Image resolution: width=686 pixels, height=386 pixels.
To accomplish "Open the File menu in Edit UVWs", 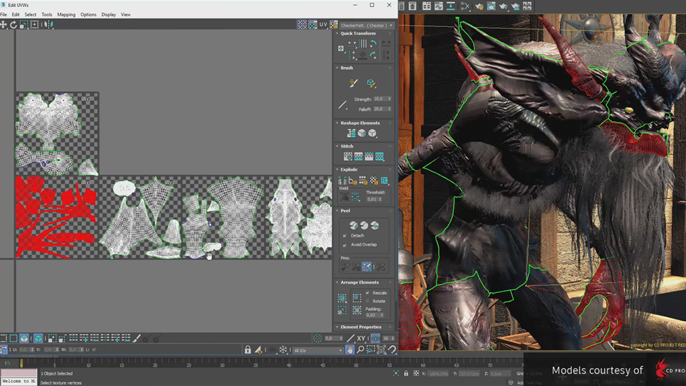I will pyautogui.click(x=4, y=14).
